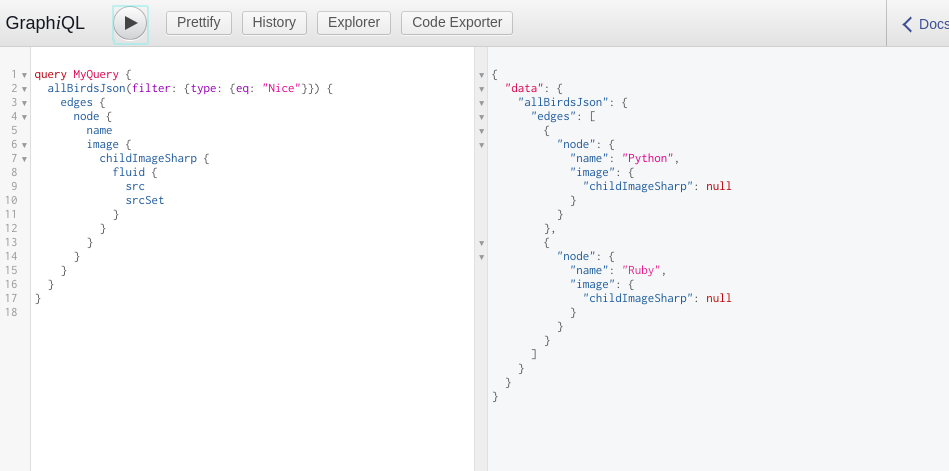Run the query with the play button
Screen dimensions: 949x471
pyautogui.click(x=130, y=24)
